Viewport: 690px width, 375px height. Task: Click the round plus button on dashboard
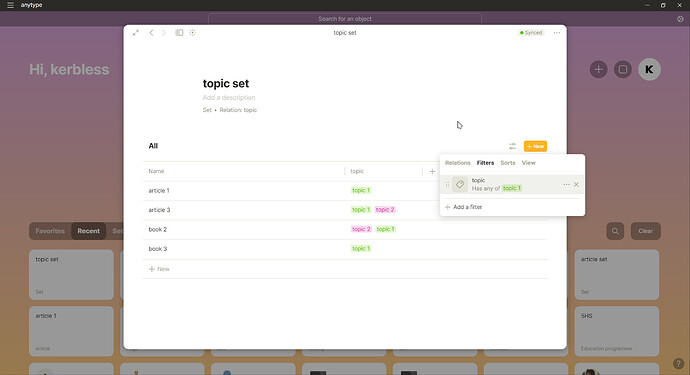598,70
